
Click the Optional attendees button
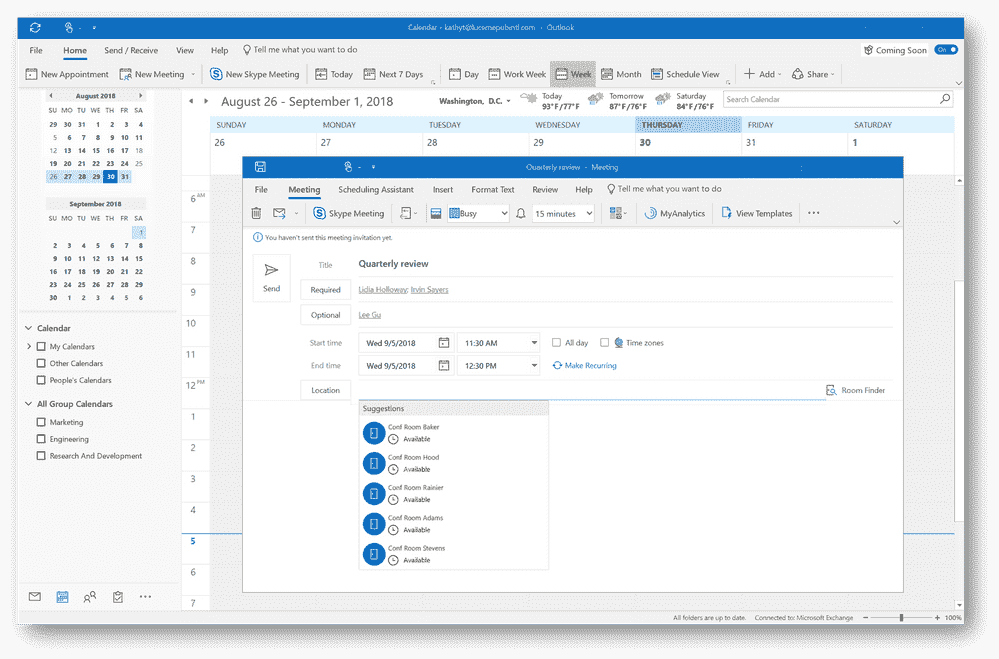[x=326, y=315]
